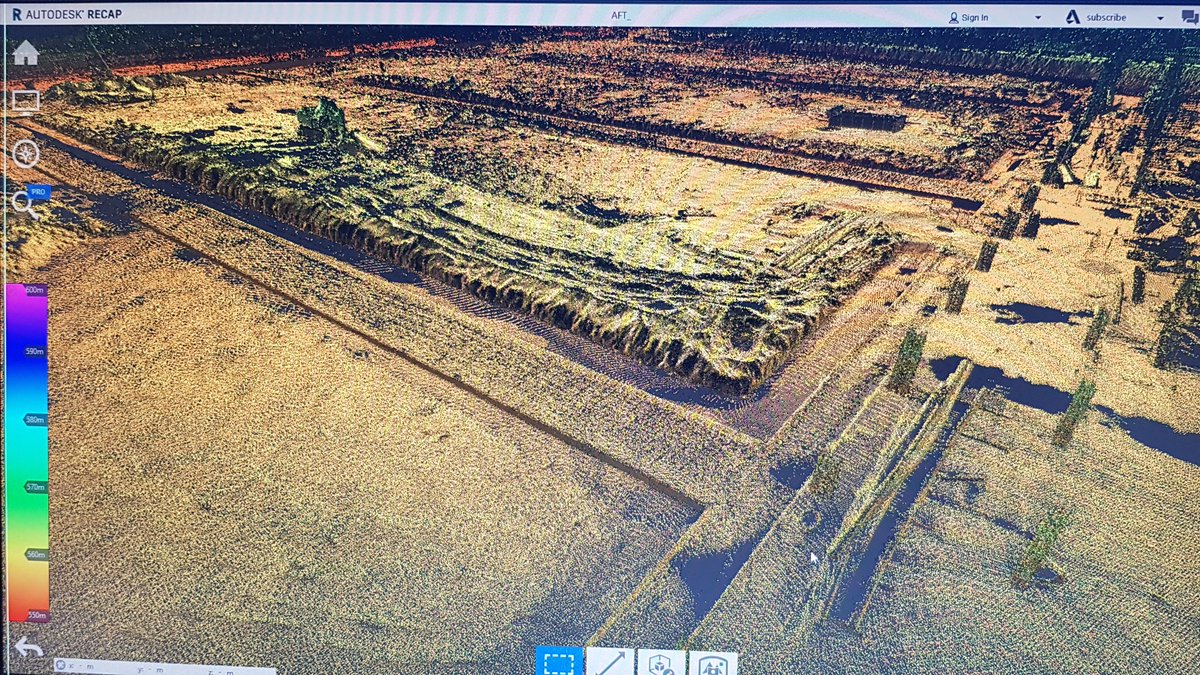Click the back arrow icon
Viewport: 1200px width, 675px height.
28,649
